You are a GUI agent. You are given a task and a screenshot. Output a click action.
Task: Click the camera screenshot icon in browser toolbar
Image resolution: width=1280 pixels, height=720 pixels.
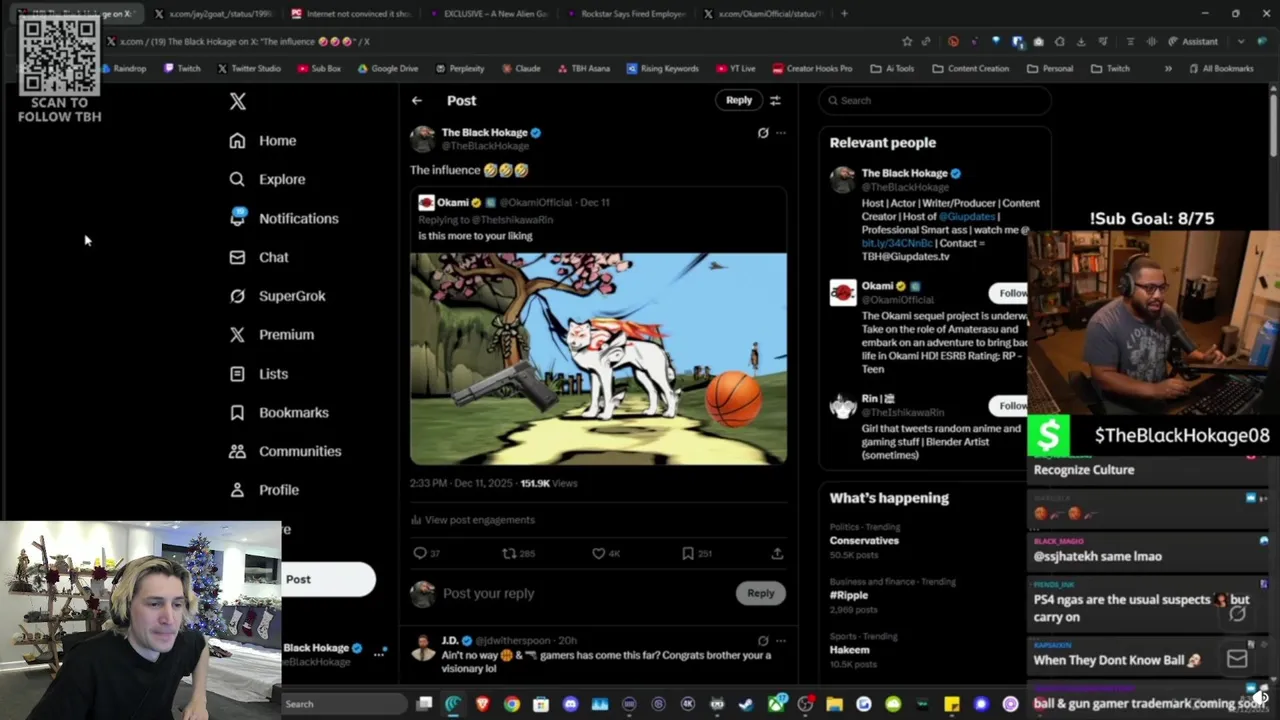coord(1039,42)
